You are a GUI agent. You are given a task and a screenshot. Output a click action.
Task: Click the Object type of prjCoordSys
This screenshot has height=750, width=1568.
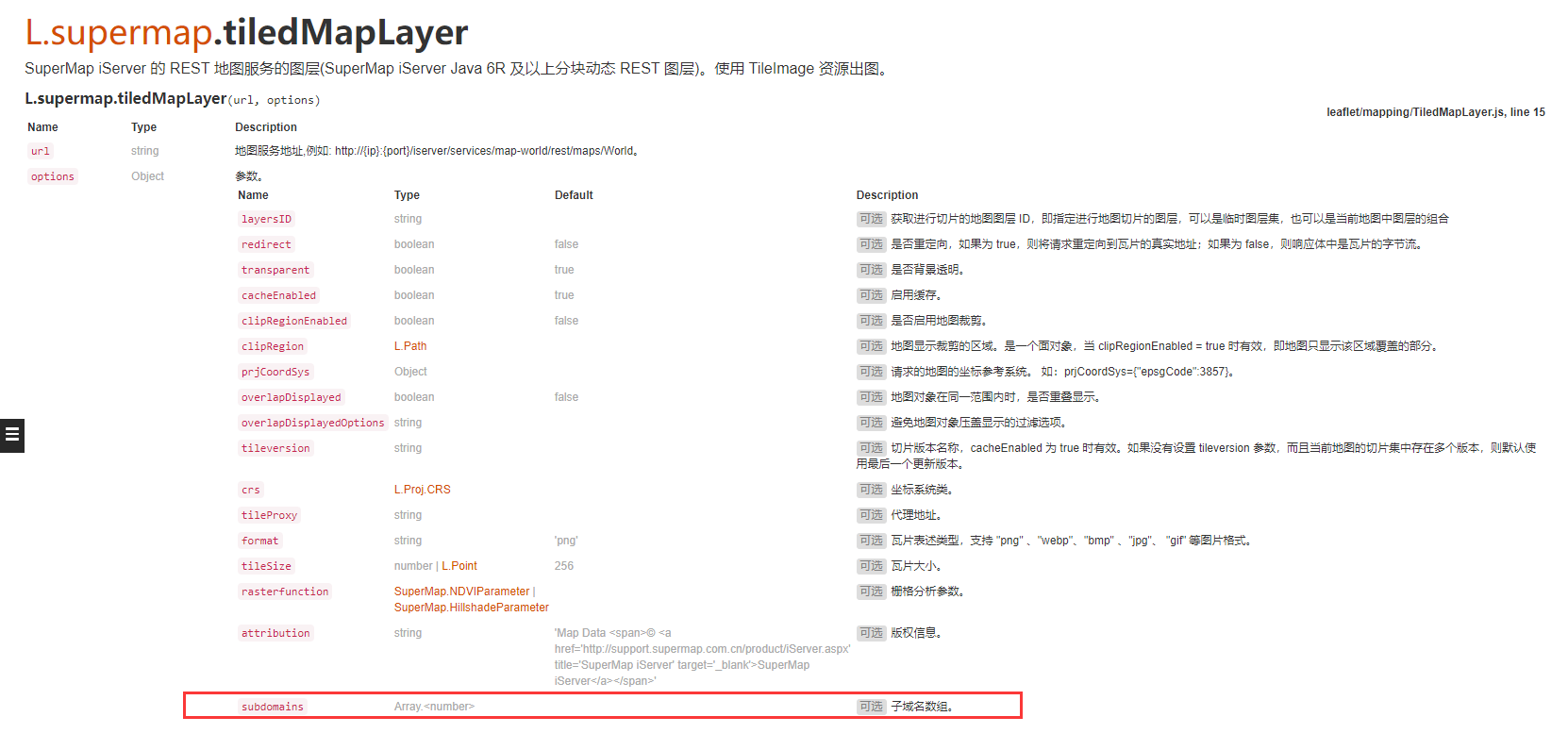[410, 372]
